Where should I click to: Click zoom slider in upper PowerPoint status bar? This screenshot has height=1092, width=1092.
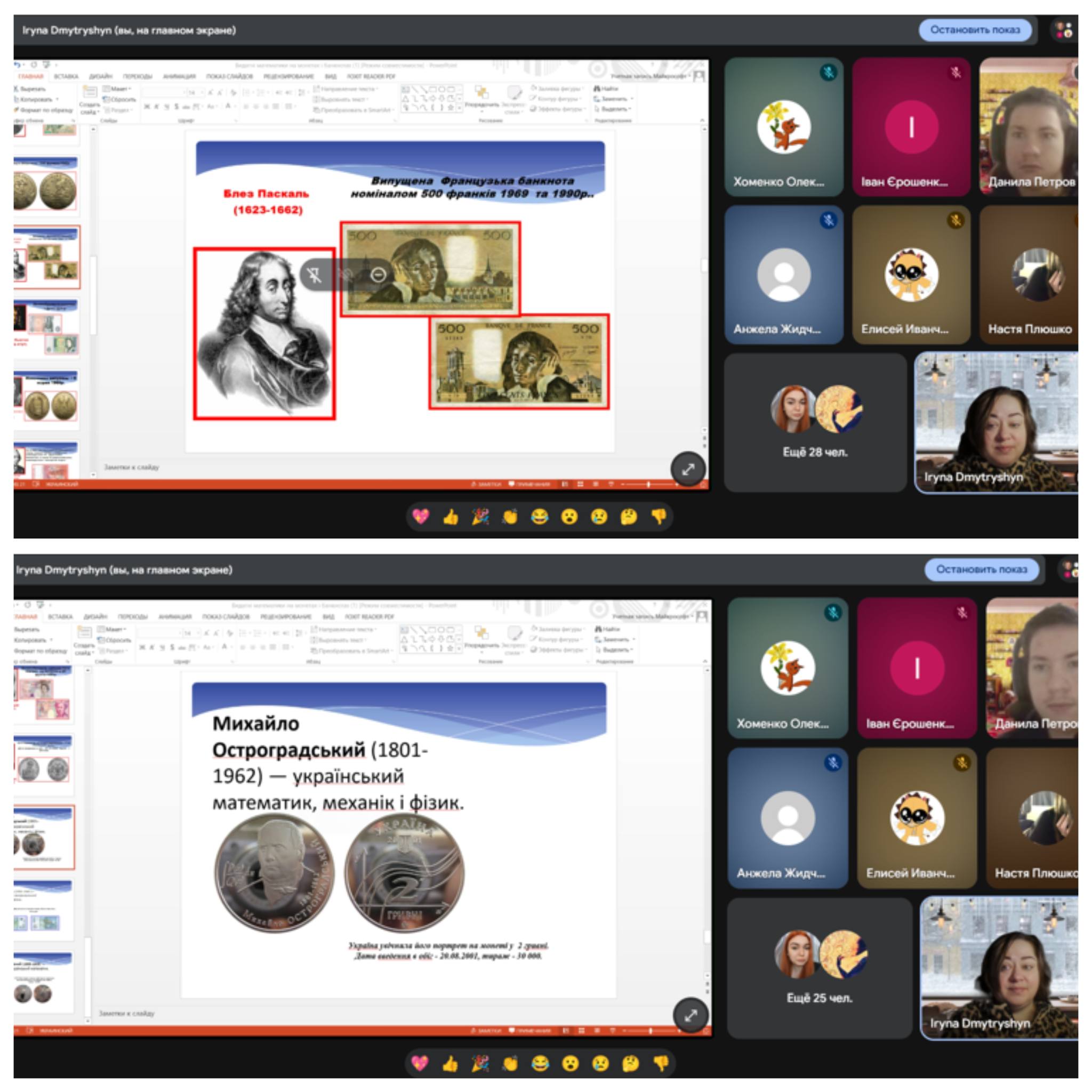pyautogui.click(x=649, y=484)
